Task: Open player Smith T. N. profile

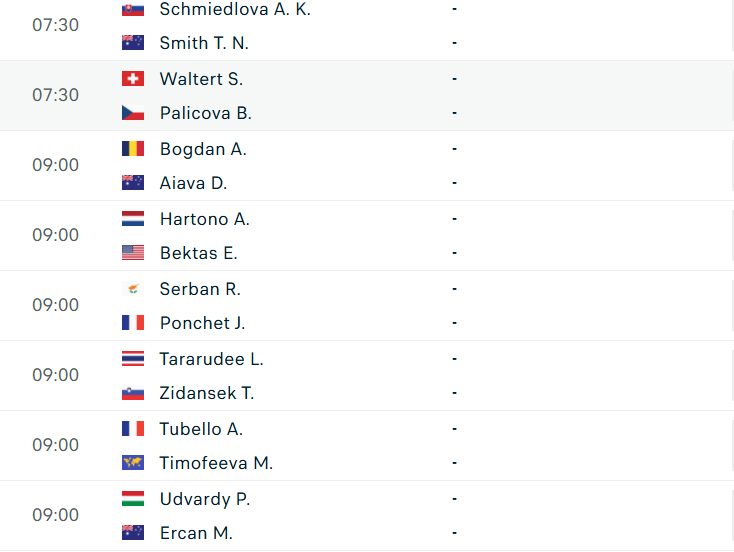Action: 204,43
